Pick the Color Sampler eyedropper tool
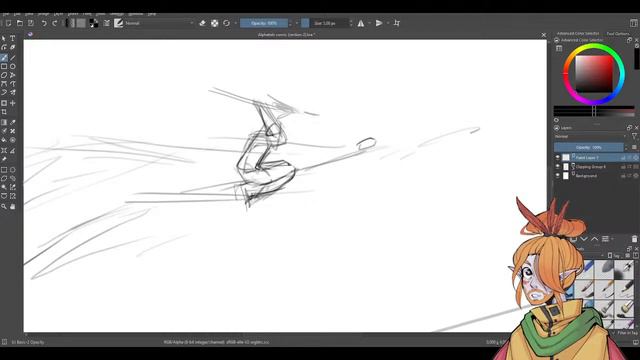 13,122
